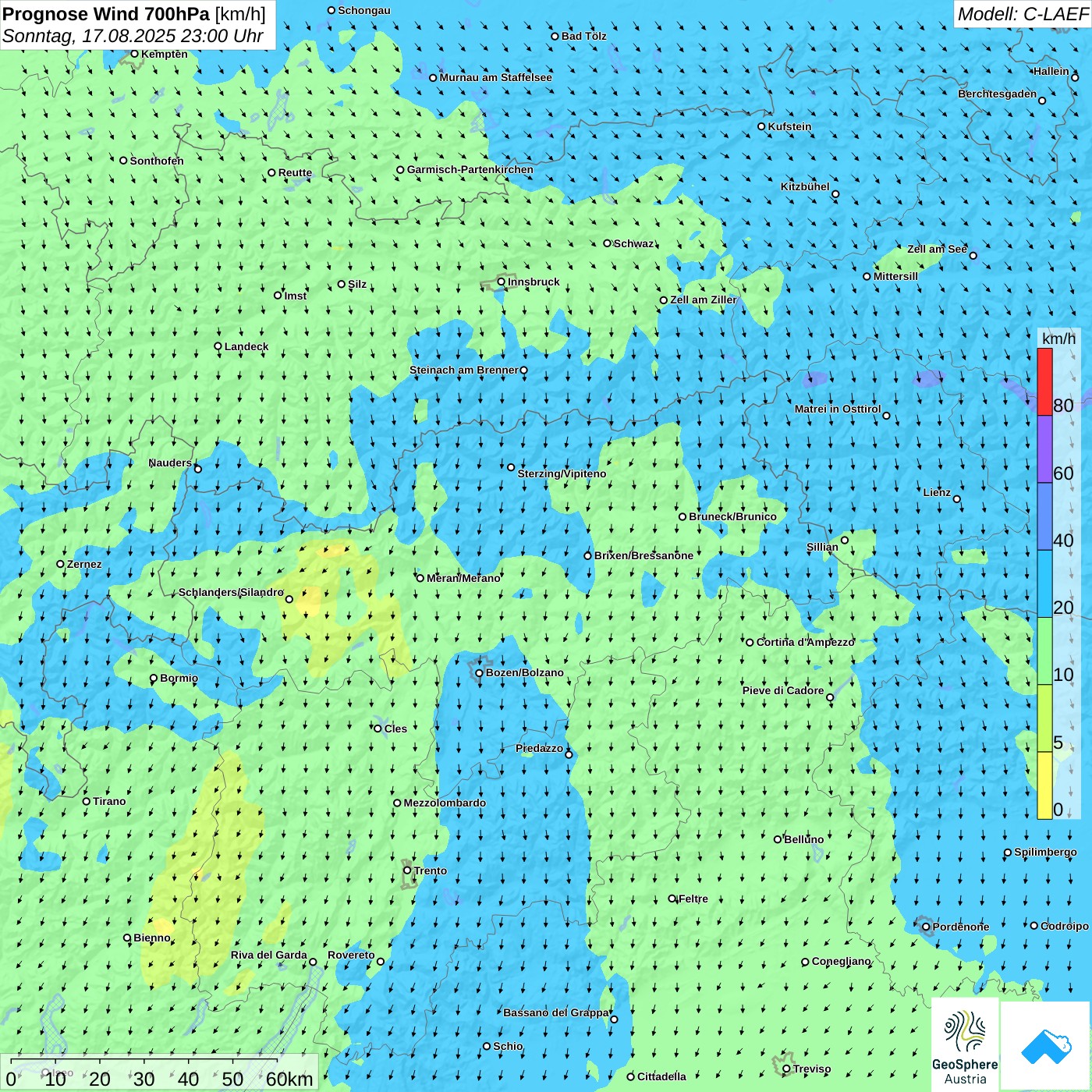
Task: Click the Zell am See marker
Action: pyautogui.click(x=973, y=256)
